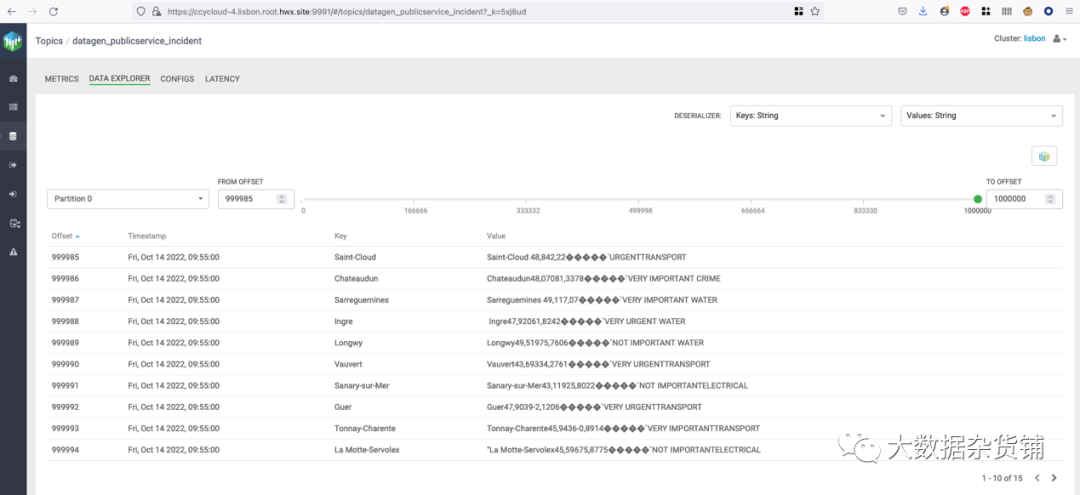Screen dimensions: 1080x495
Task: Click the Firefox account avatar icon
Action: coord(944,11)
